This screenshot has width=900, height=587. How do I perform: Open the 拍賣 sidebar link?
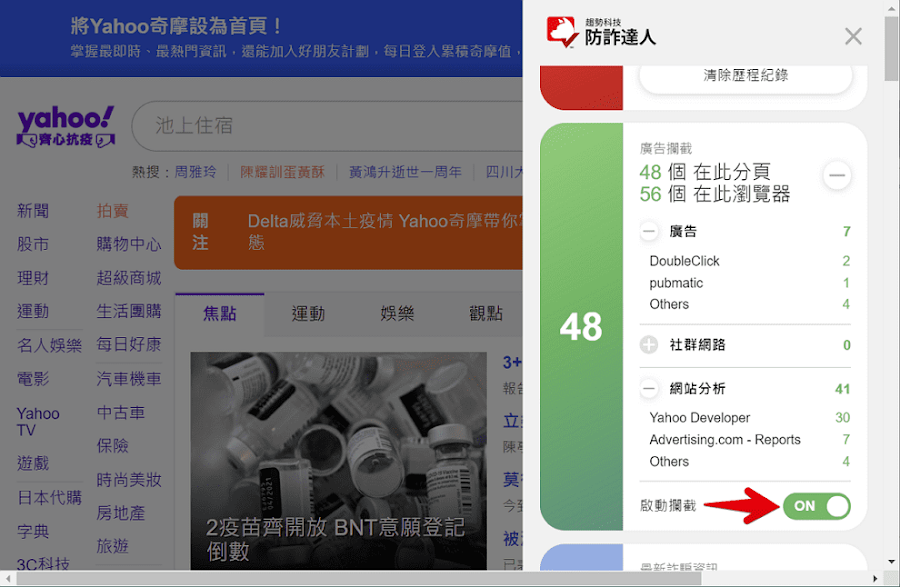(112, 211)
